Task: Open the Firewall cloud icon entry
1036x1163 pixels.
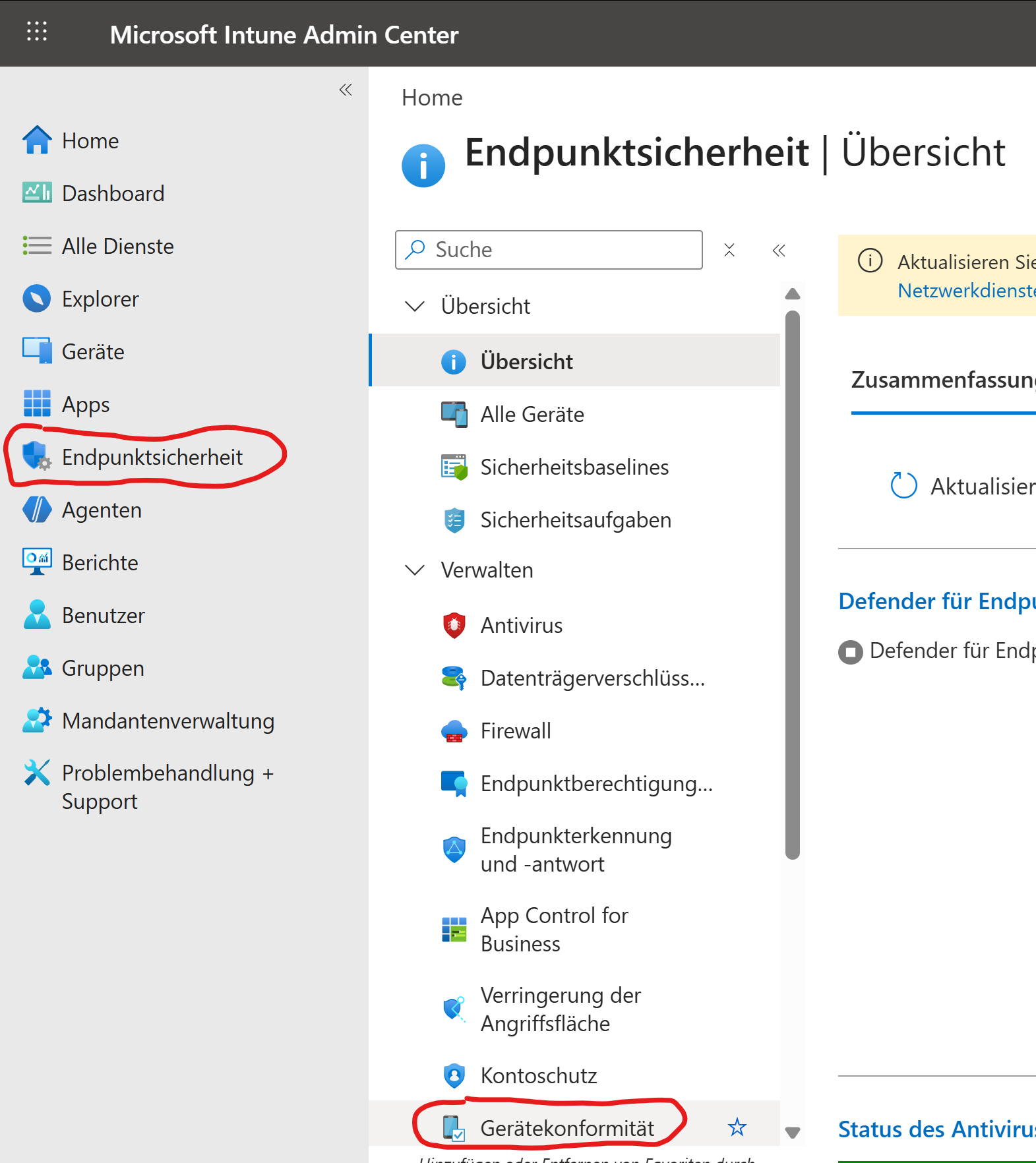Action: [454, 731]
